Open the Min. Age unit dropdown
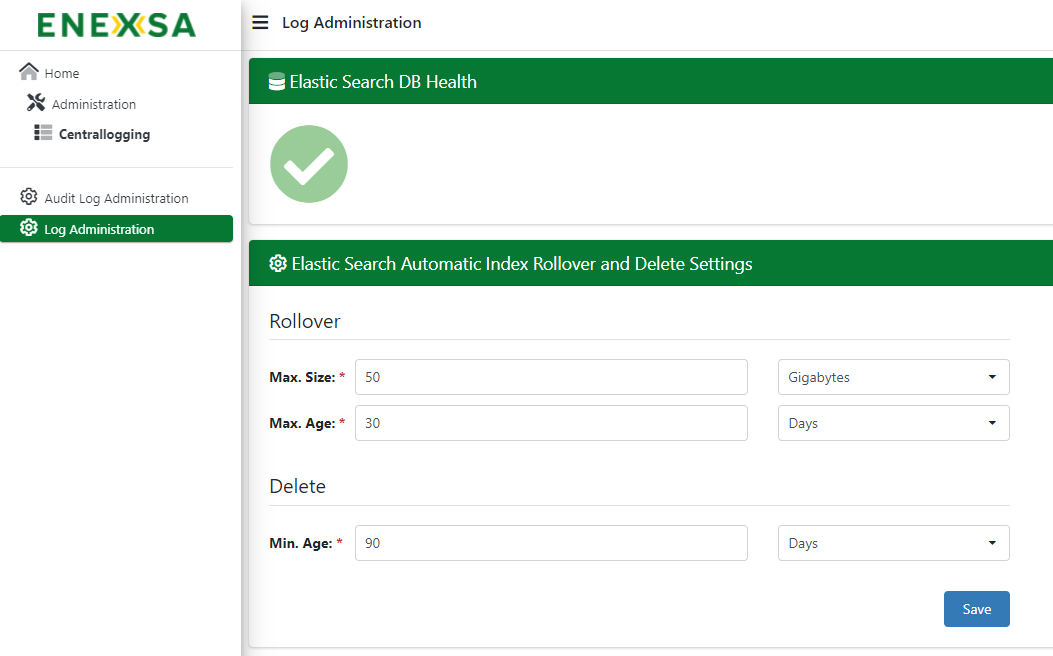 pos(894,543)
